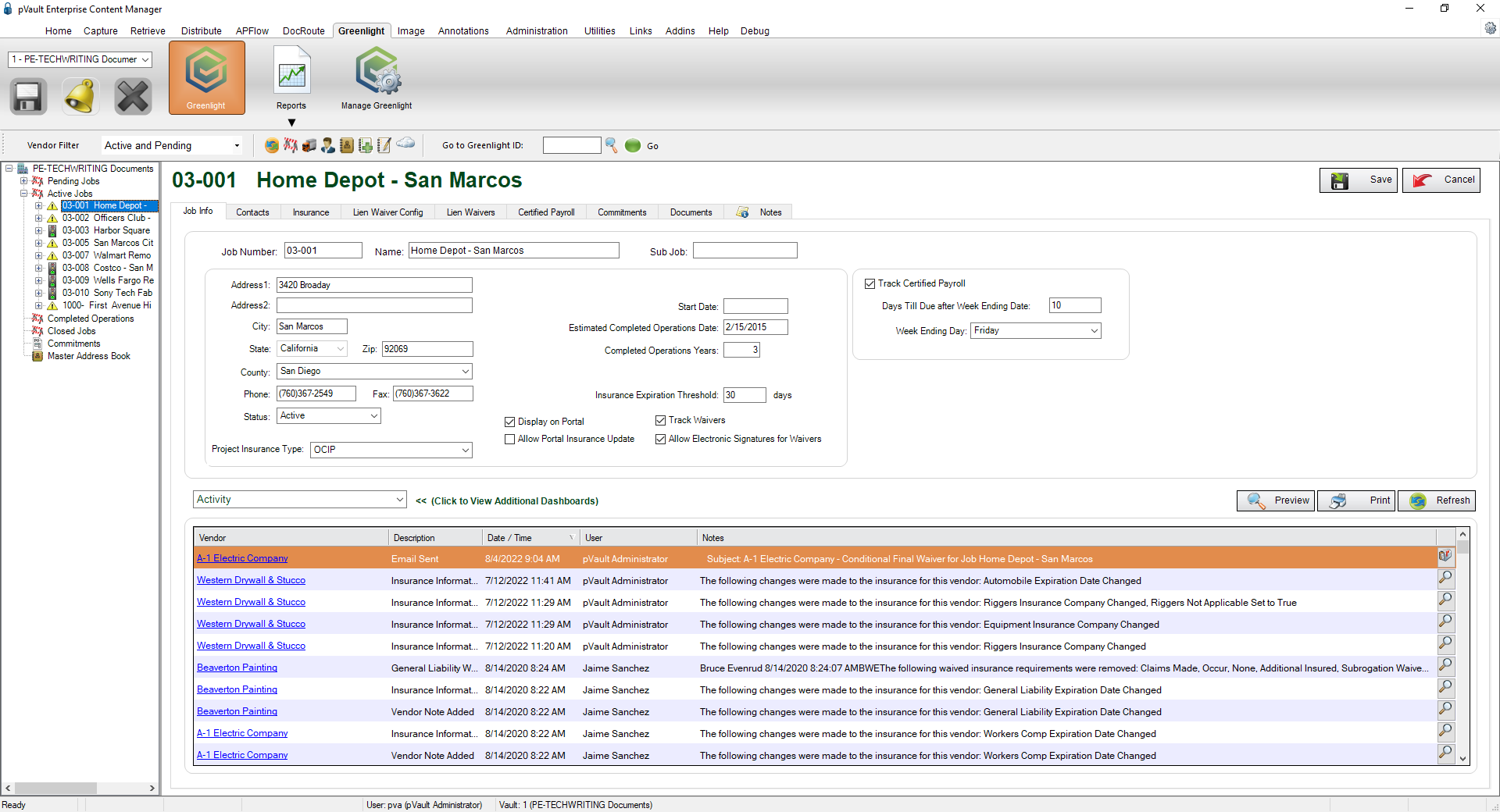
Task: Click the orange truck toolbar icon
Action: click(309, 145)
